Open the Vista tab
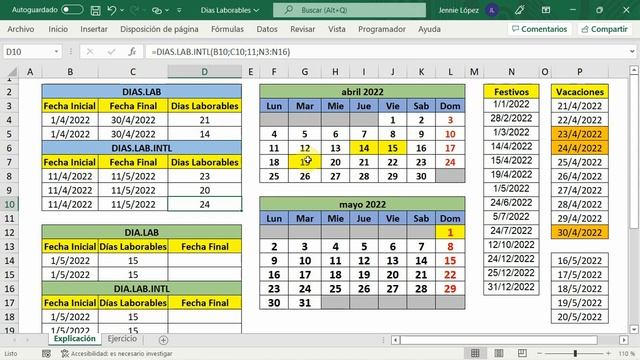Viewport: 640px width, 360px height. click(x=337, y=29)
